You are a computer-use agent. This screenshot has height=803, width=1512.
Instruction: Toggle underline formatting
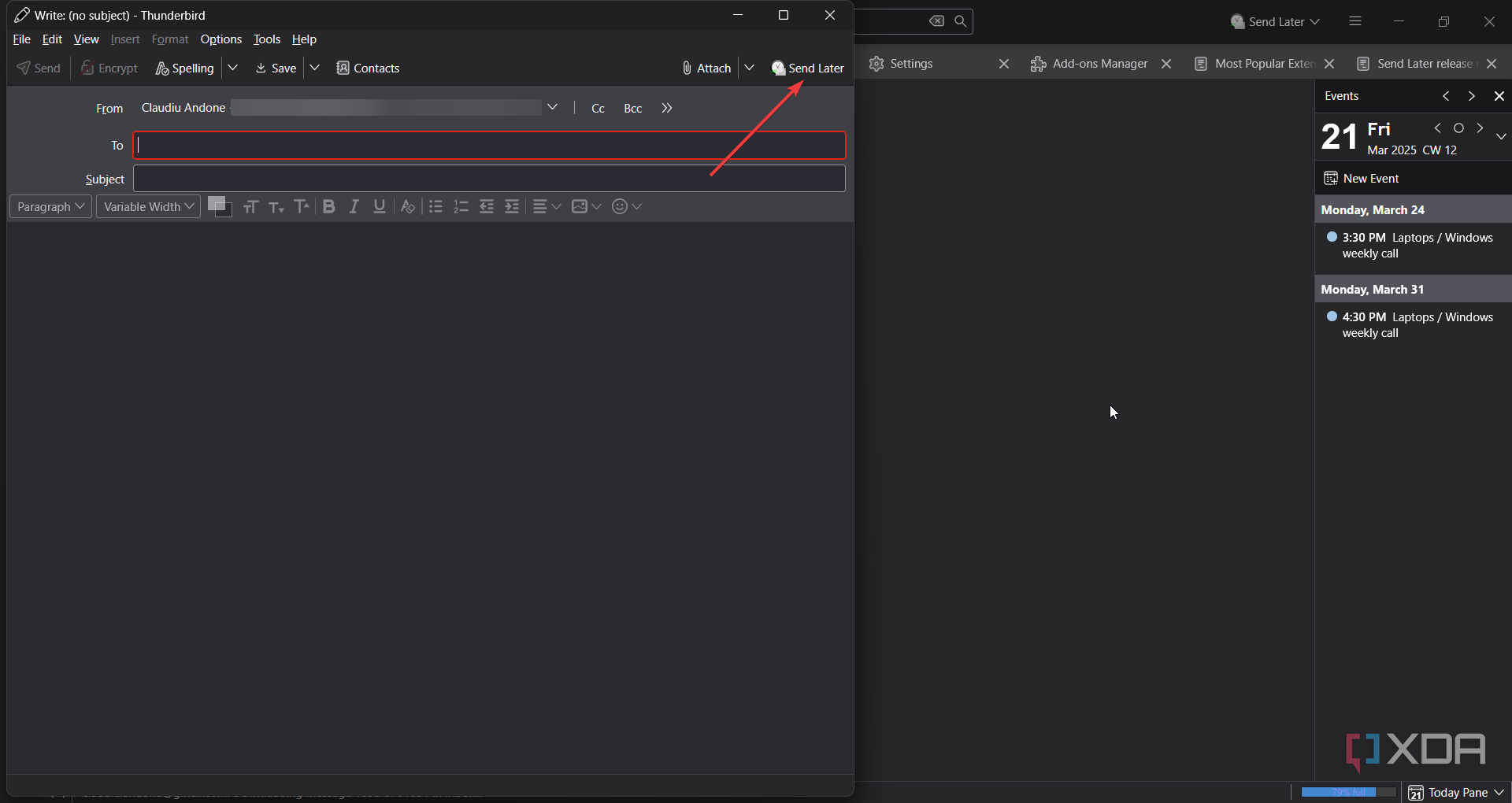tap(380, 206)
